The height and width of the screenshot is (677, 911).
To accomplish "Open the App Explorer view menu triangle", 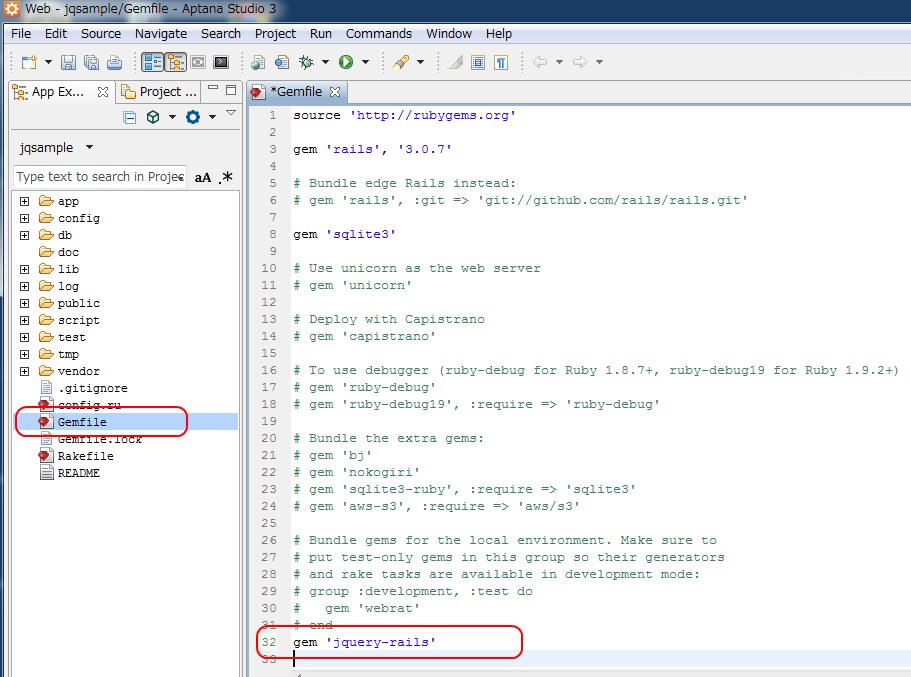I will coord(231,113).
